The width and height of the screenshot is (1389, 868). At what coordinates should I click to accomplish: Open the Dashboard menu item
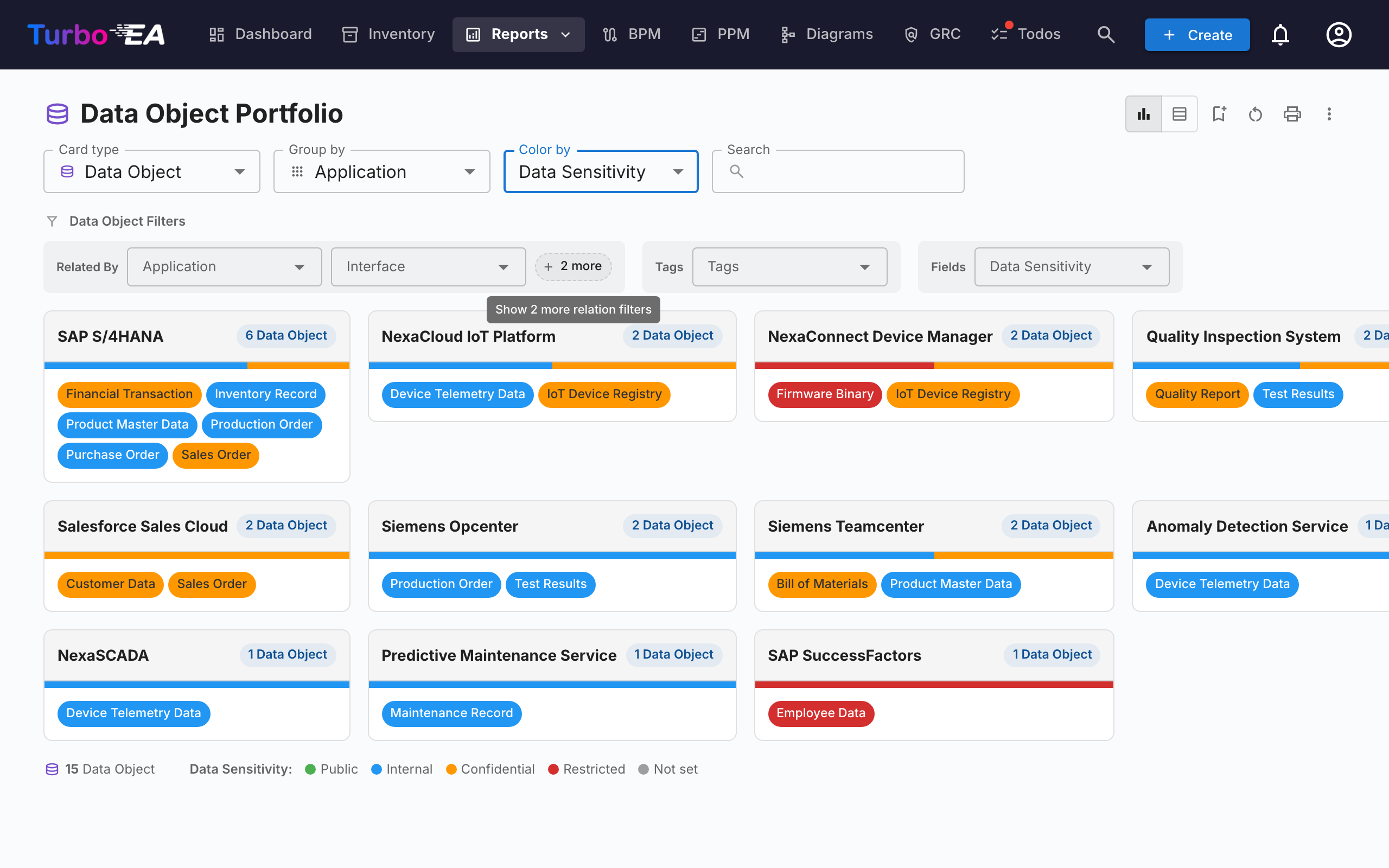click(x=260, y=34)
